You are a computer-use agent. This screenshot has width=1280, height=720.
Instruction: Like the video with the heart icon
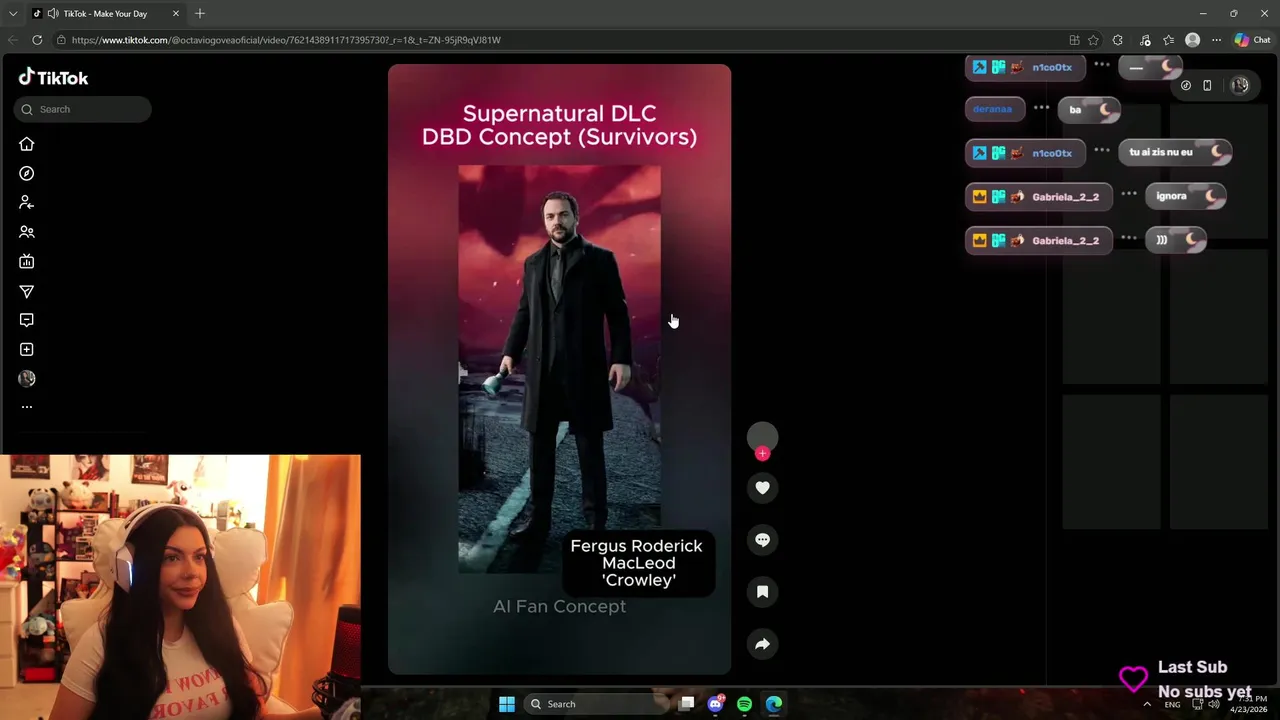point(762,488)
